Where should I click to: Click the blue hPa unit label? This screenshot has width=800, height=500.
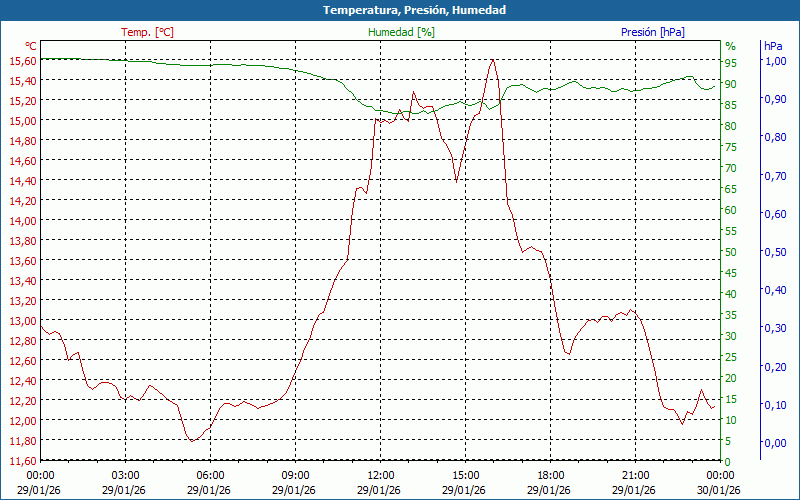point(773,46)
